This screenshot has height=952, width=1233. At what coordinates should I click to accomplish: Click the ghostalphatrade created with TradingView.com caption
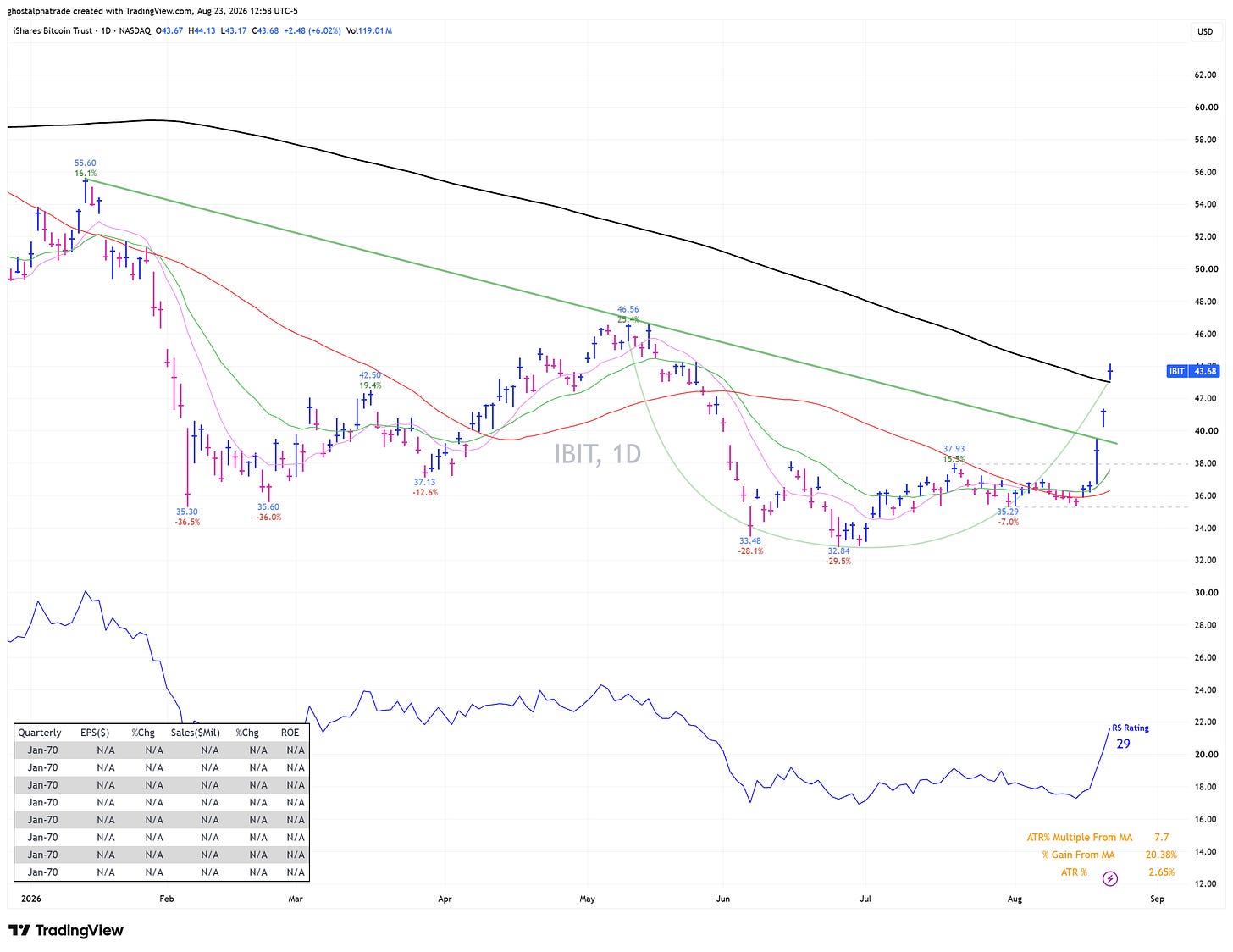pyautogui.click(x=152, y=11)
